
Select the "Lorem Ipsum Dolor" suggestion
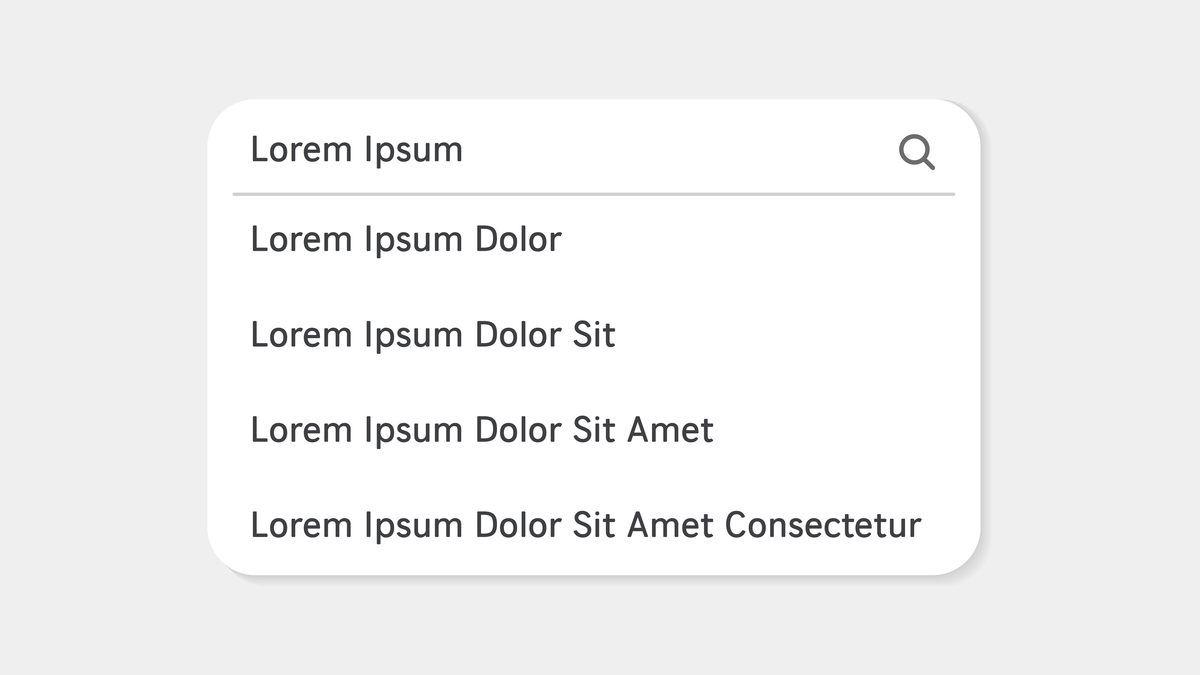tap(405, 240)
